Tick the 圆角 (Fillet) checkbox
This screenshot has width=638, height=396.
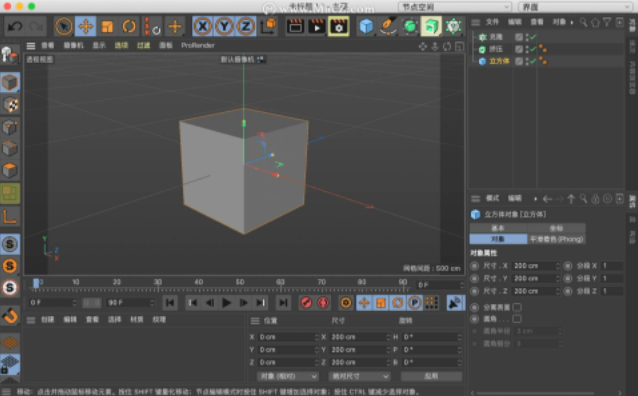tap(517, 319)
